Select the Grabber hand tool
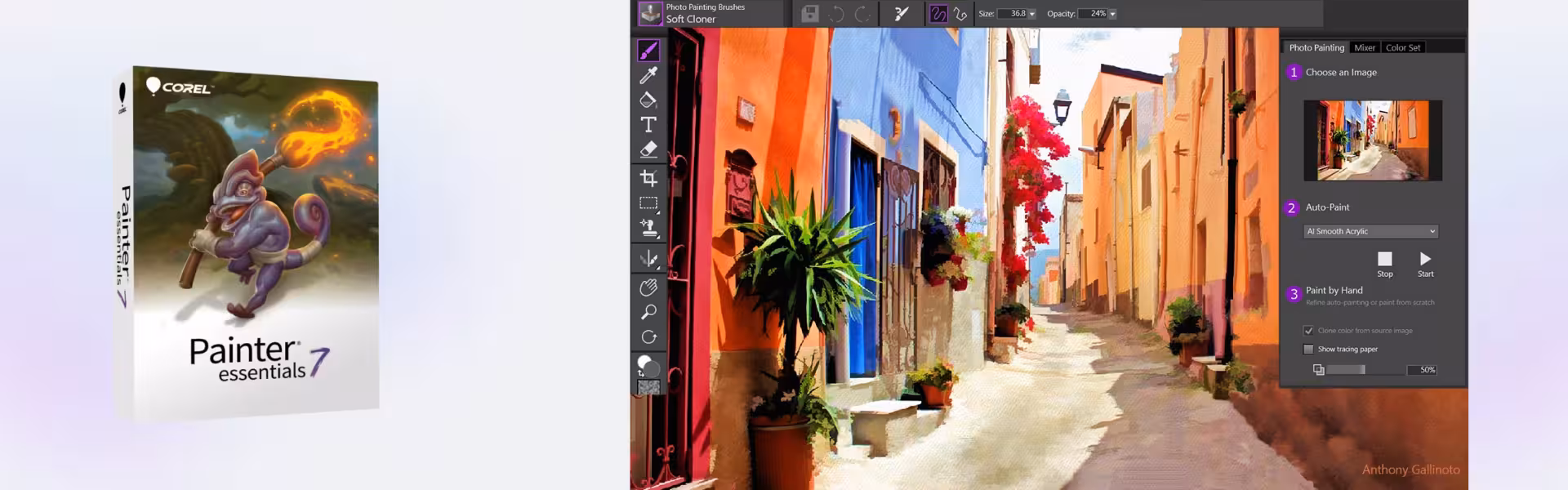The width and height of the screenshot is (1568, 490). (648, 287)
